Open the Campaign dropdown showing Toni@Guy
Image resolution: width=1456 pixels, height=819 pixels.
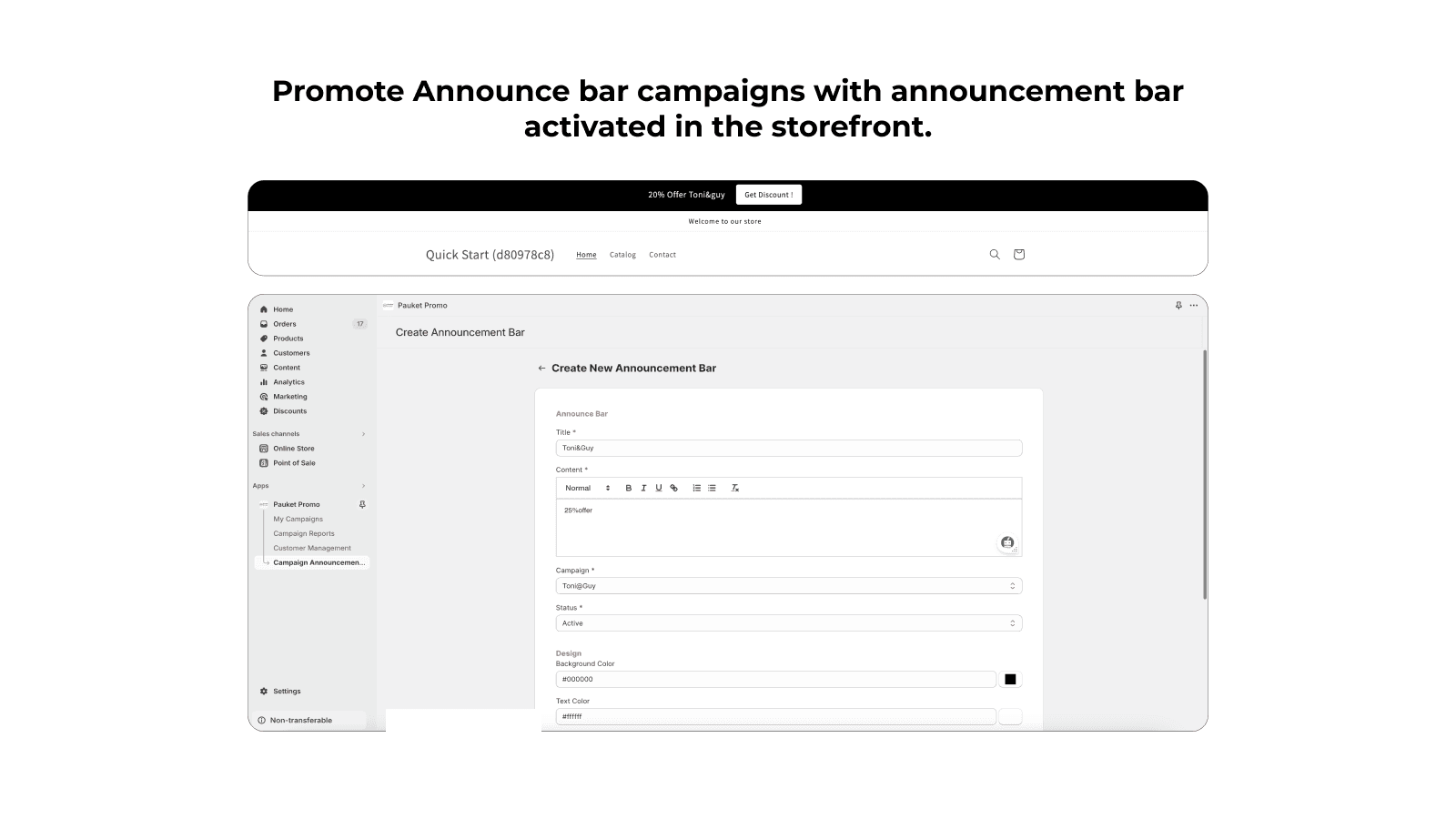(788, 586)
